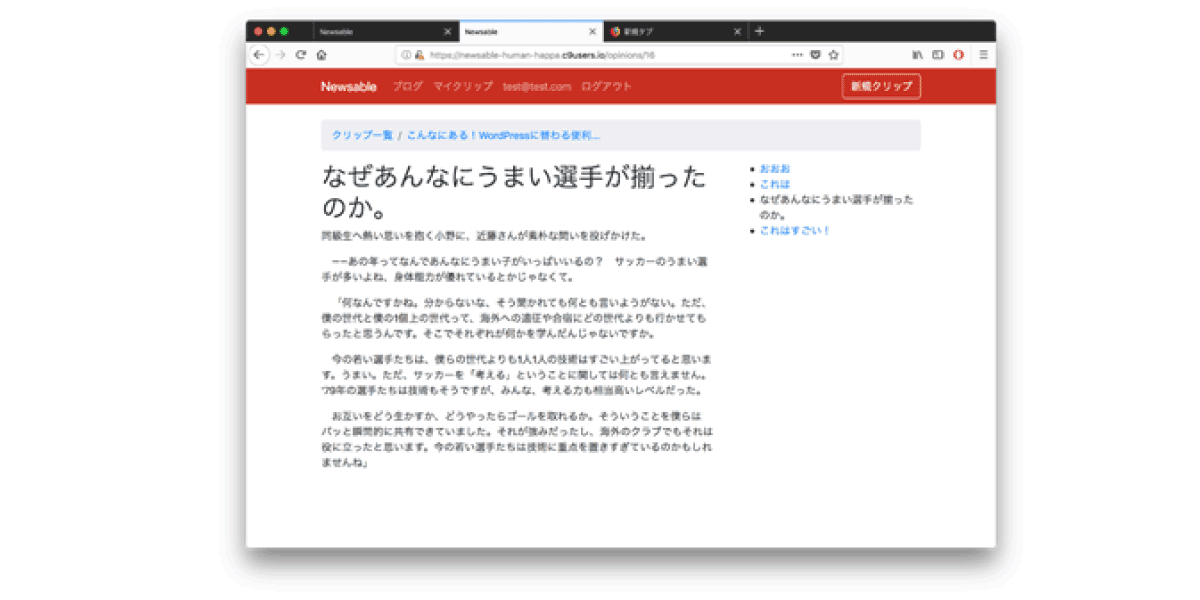
Task: Go back with the browser back arrow
Action: pyautogui.click(x=259, y=55)
